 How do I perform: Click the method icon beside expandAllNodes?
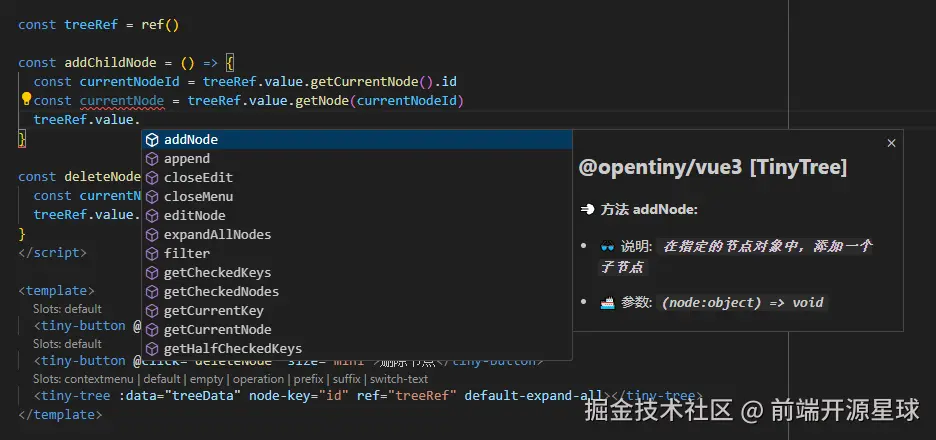click(152, 234)
